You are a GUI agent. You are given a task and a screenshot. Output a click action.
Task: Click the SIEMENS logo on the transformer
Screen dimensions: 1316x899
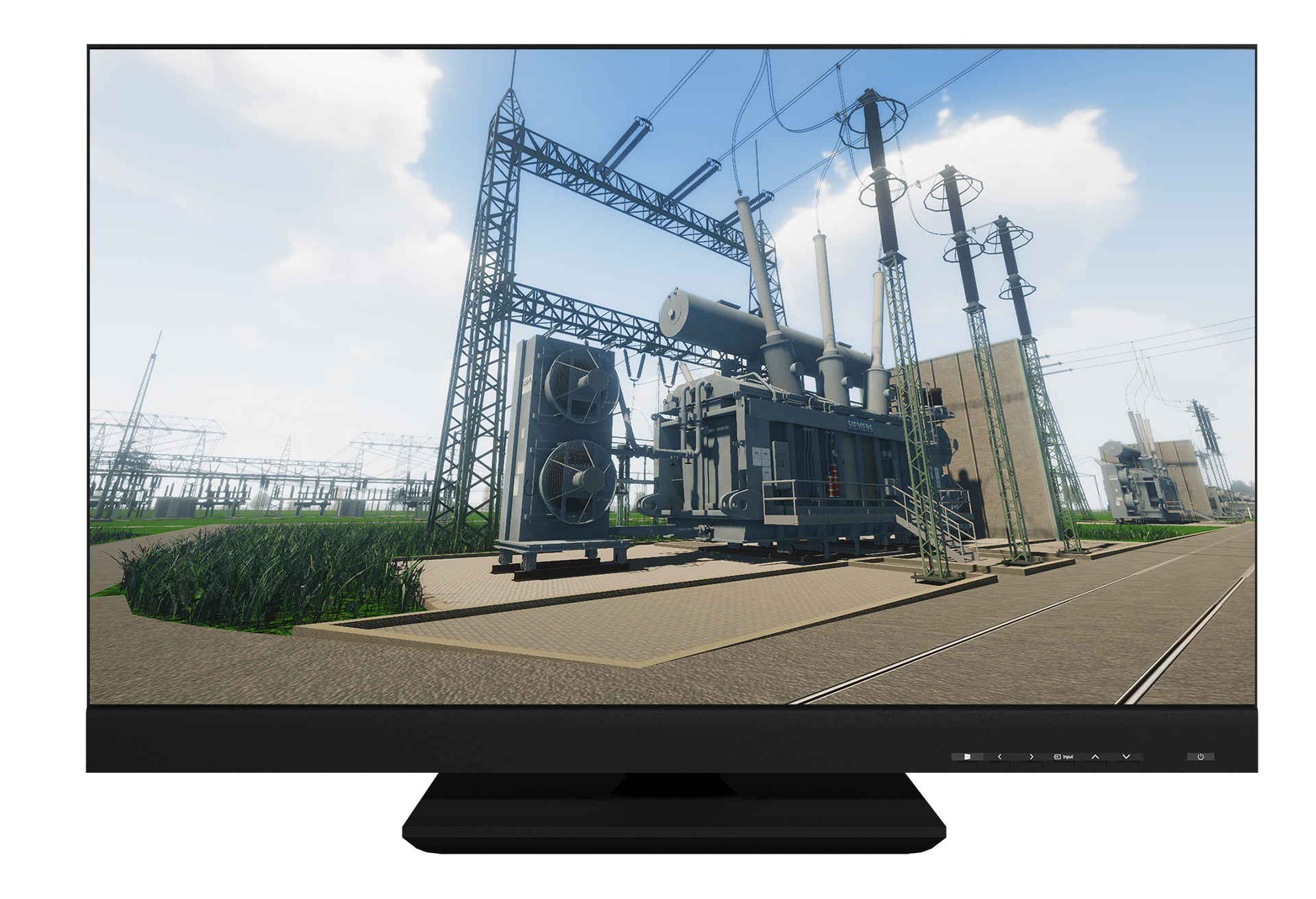862,427
